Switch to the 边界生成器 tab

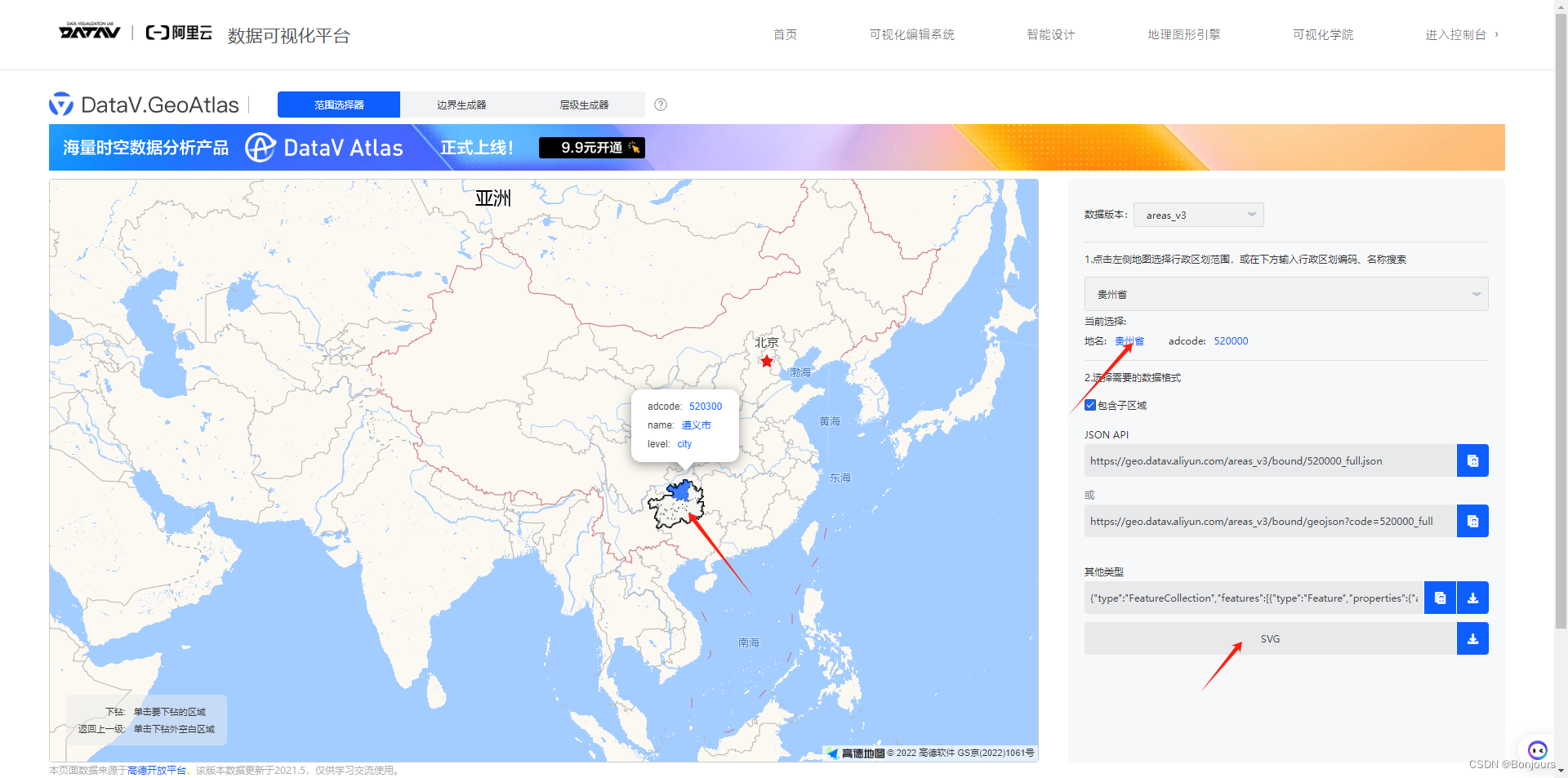click(461, 104)
